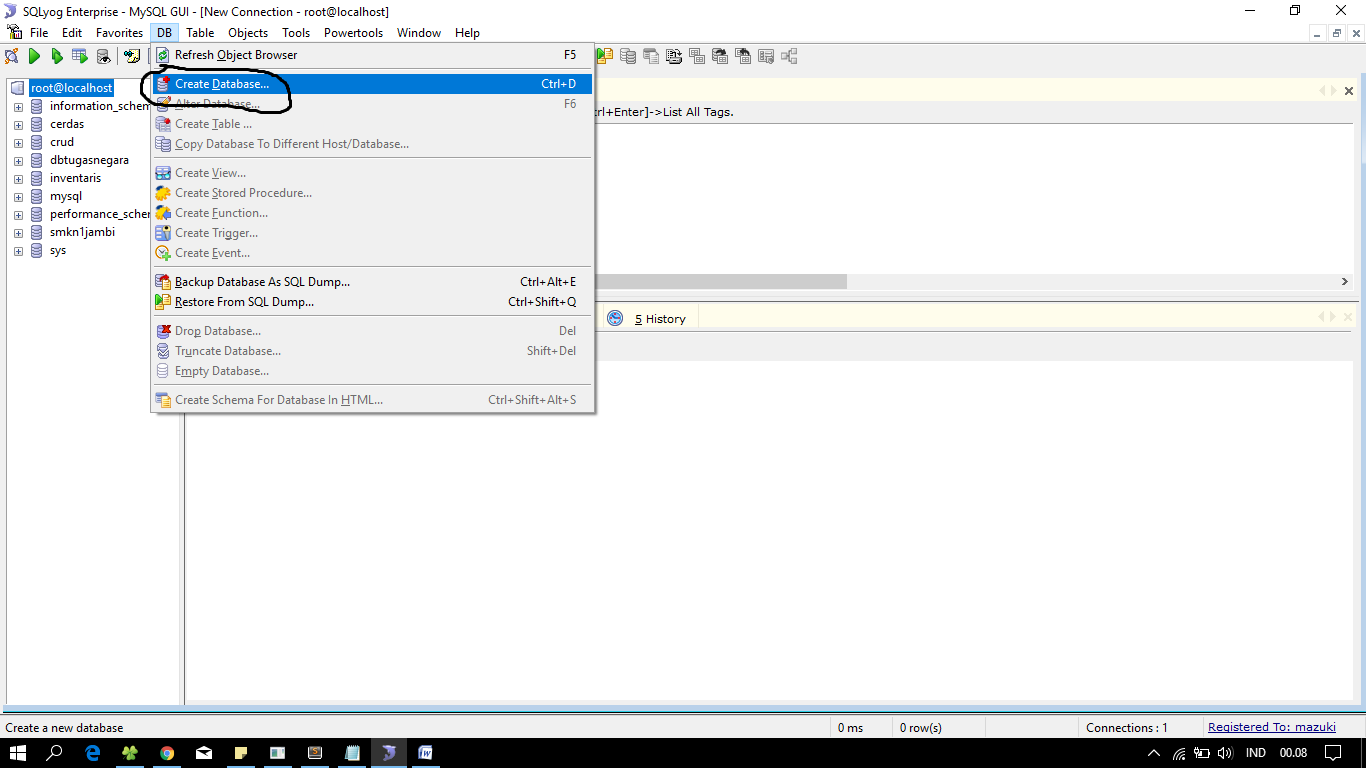This screenshot has height=768, width=1366.
Task: Click the schema designer tree icon
Action: click(789, 56)
